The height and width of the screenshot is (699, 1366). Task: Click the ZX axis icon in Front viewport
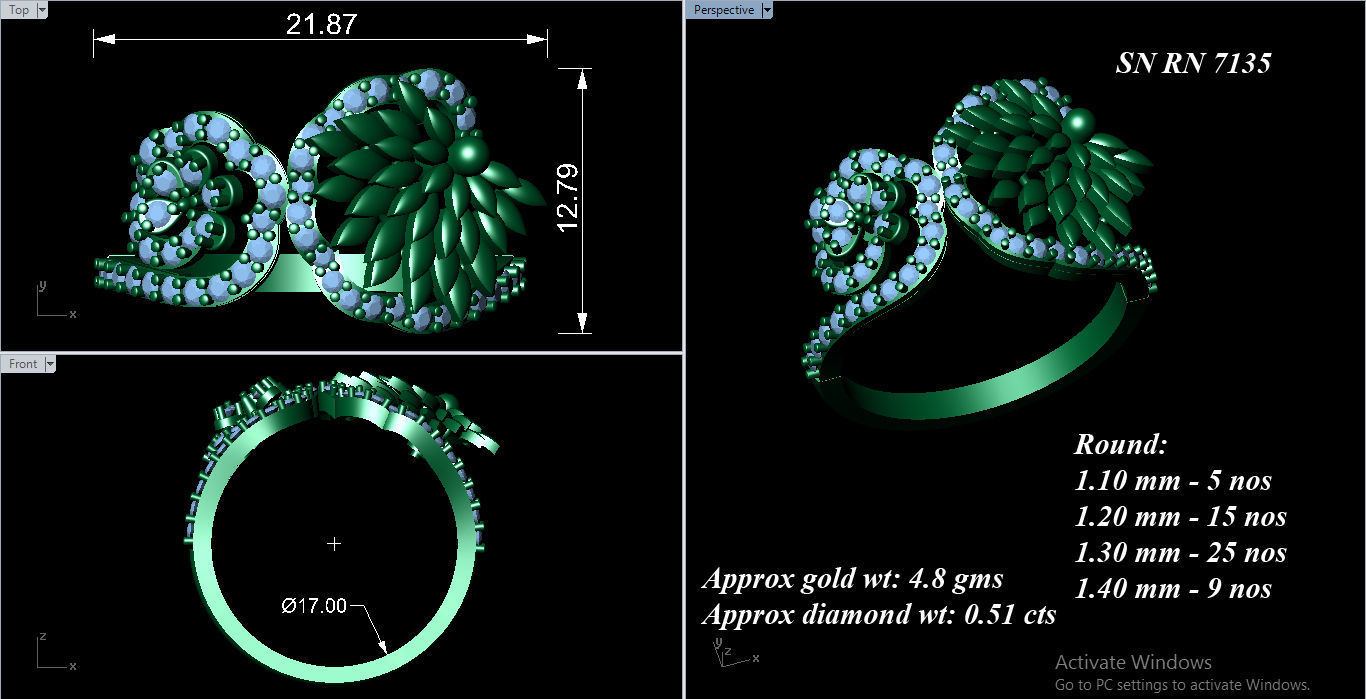point(55,652)
